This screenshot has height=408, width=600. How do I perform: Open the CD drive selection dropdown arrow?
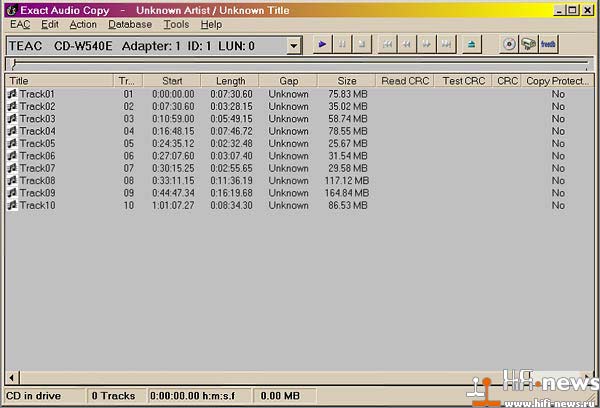pos(293,46)
